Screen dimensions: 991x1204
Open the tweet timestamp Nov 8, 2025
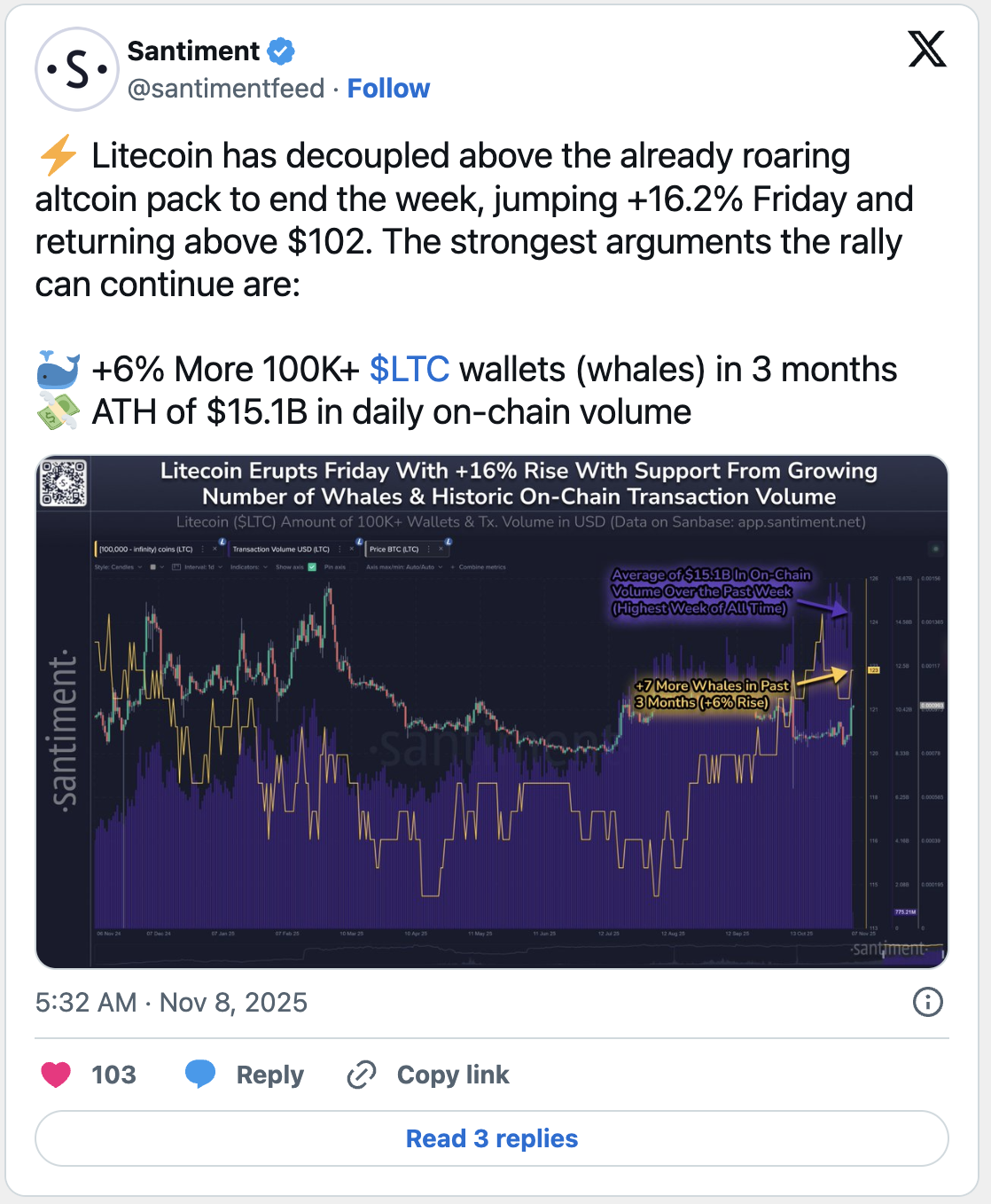point(171,1002)
